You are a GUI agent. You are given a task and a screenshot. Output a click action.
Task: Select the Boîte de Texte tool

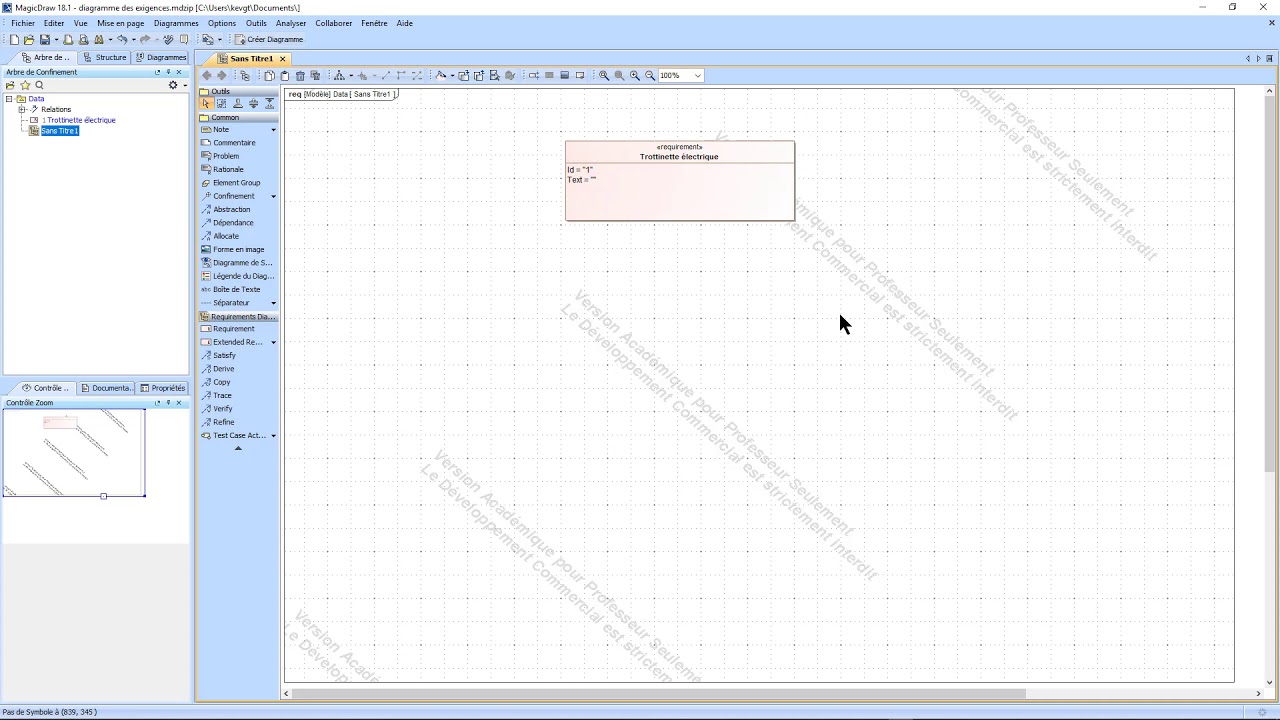[236, 289]
